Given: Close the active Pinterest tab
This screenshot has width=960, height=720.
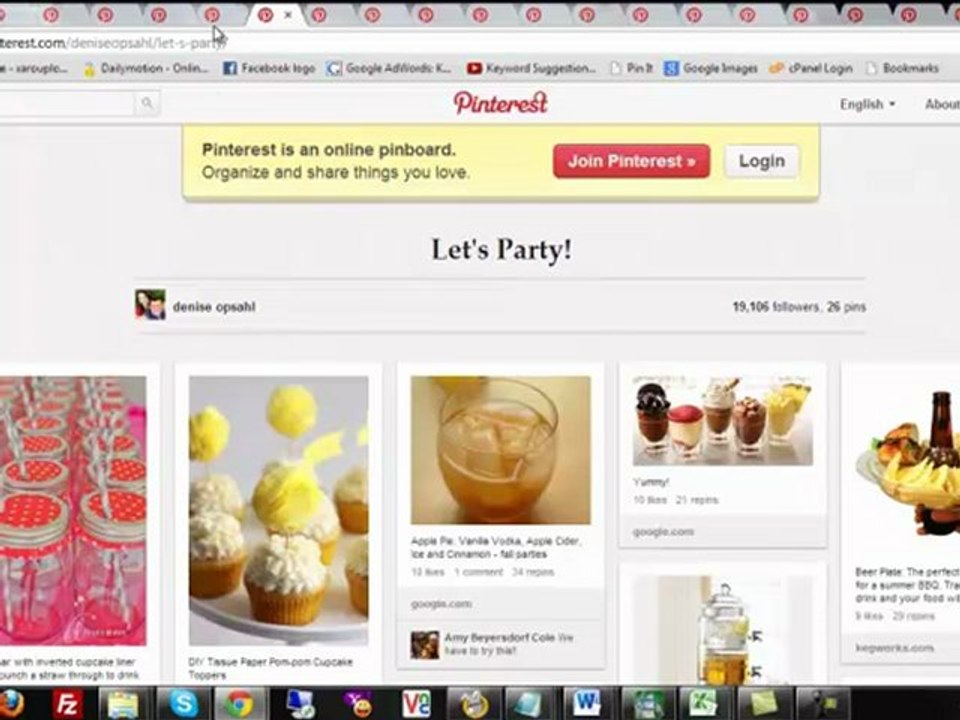Looking at the screenshot, I should (x=288, y=15).
